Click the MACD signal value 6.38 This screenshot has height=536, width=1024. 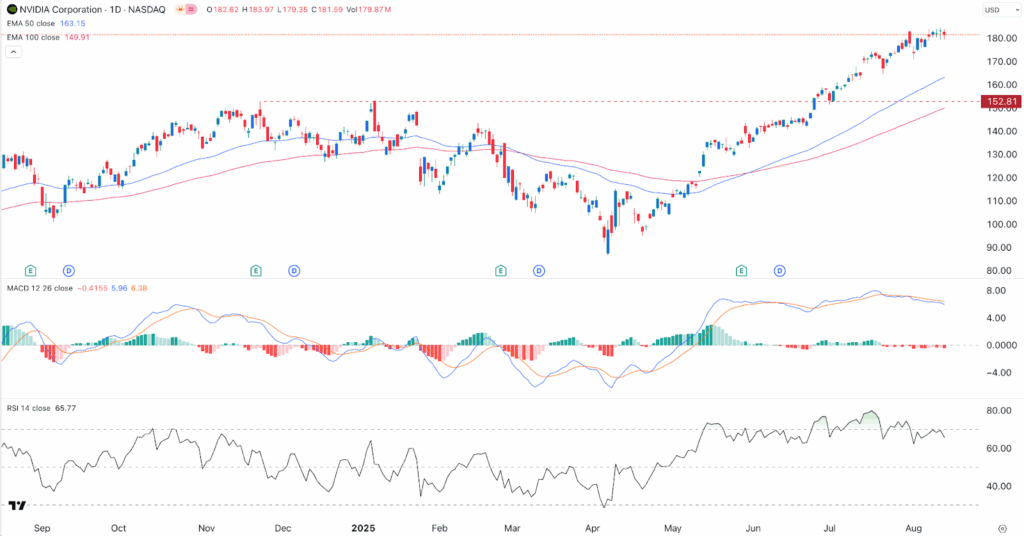[139, 288]
